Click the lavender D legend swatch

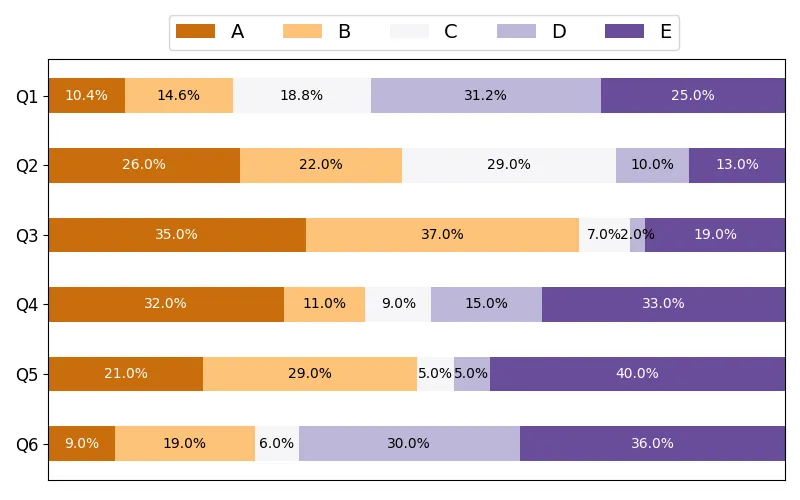517,32
